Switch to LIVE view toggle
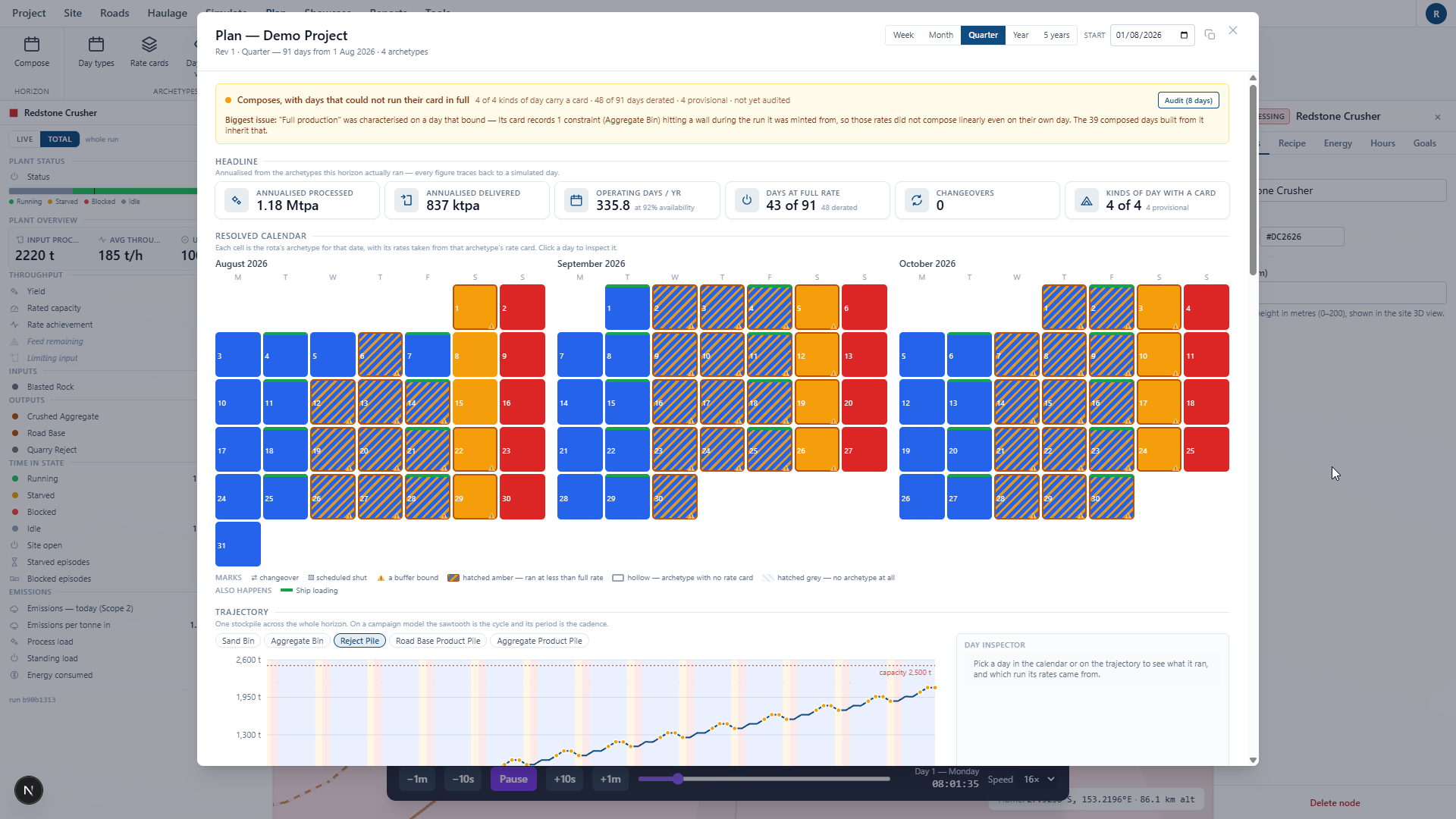The height and width of the screenshot is (819, 1456). pyautogui.click(x=25, y=140)
